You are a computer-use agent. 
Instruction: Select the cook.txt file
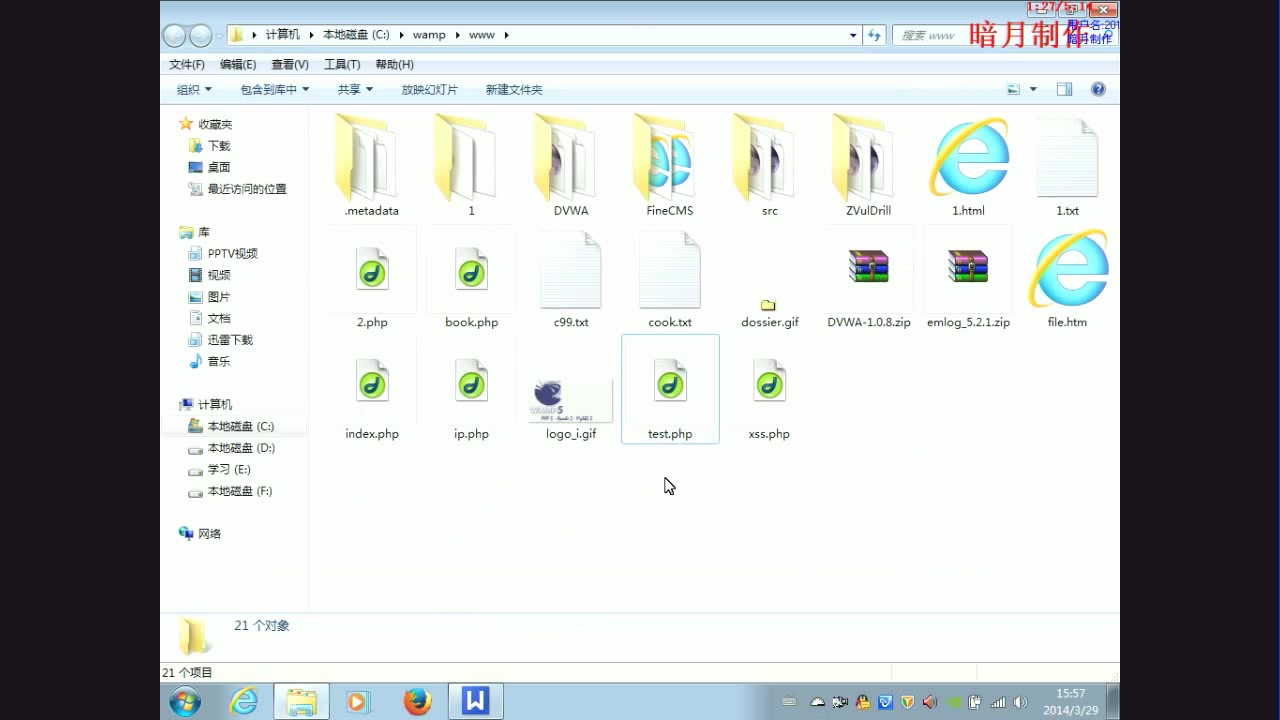pyautogui.click(x=669, y=277)
